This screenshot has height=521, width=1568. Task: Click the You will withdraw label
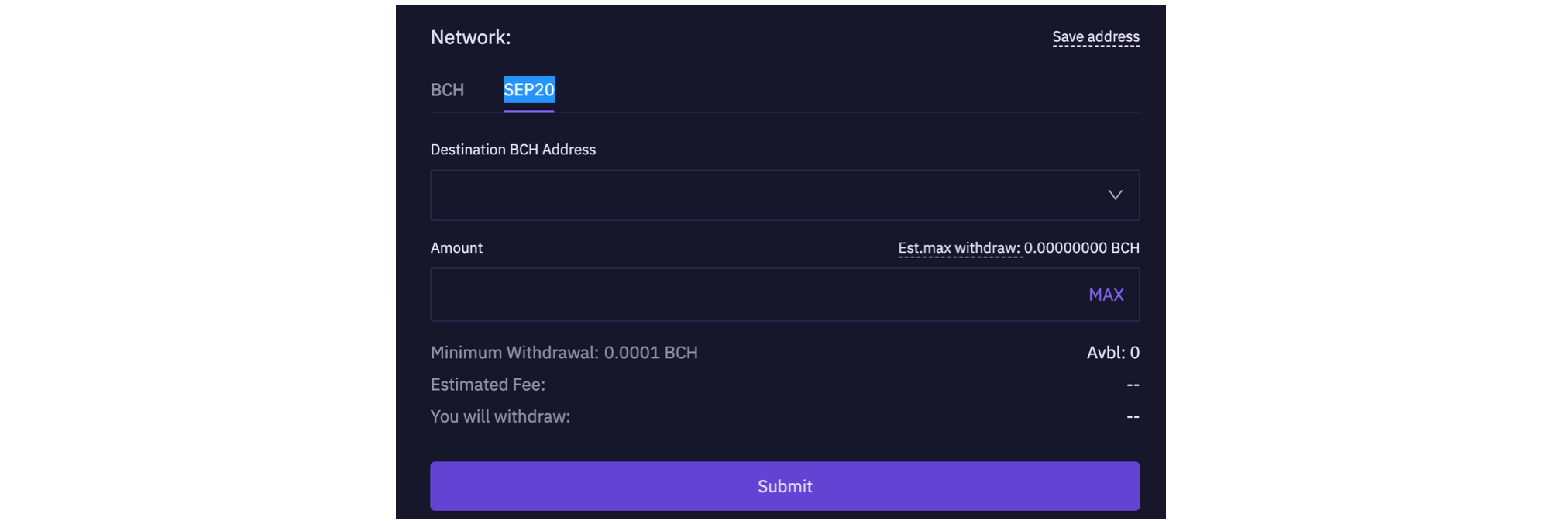click(x=500, y=417)
